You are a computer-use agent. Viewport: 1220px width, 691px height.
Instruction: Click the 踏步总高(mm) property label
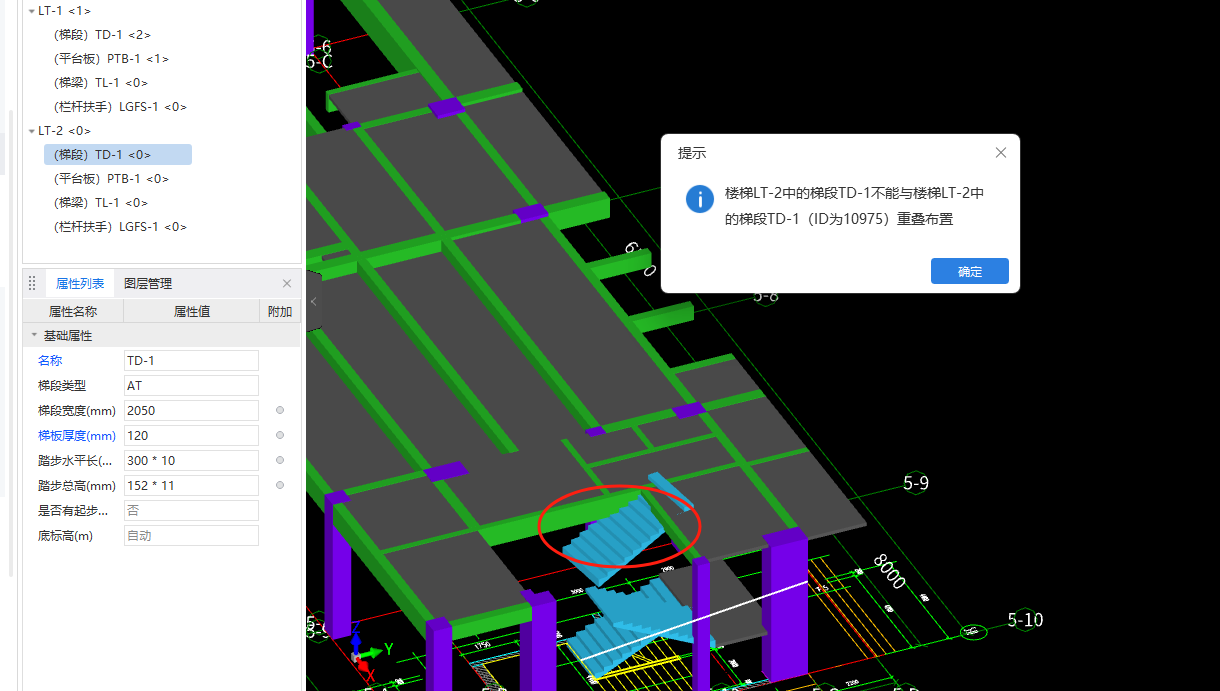(77, 485)
